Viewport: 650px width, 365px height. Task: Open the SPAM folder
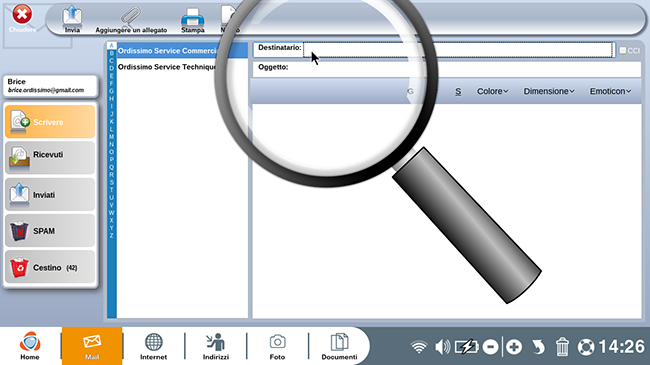(50, 231)
